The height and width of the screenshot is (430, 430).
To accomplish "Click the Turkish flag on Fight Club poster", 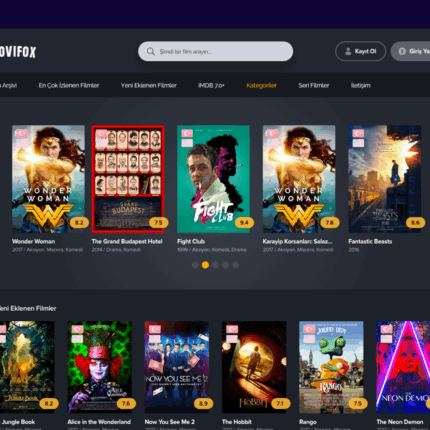I will [x=187, y=133].
